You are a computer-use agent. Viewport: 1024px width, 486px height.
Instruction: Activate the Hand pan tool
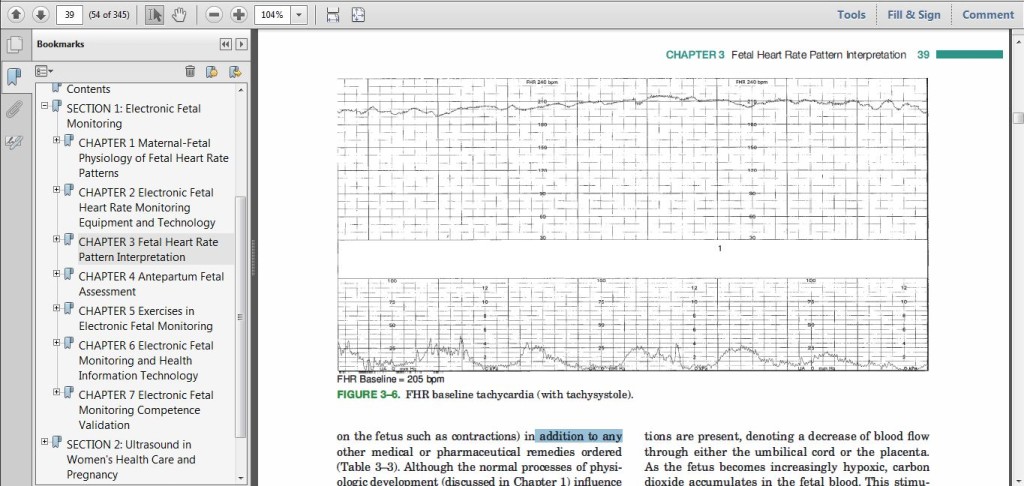click(x=179, y=14)
